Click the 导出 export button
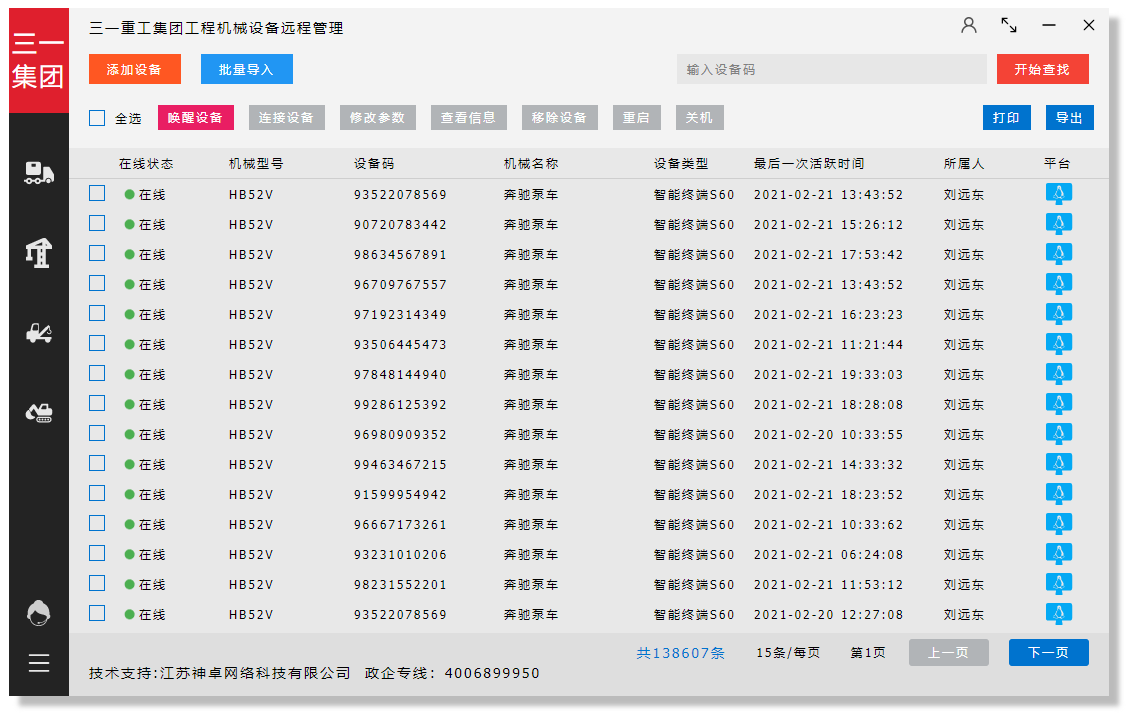Viewport: 1130px width, 720px height. (1069, 117)
